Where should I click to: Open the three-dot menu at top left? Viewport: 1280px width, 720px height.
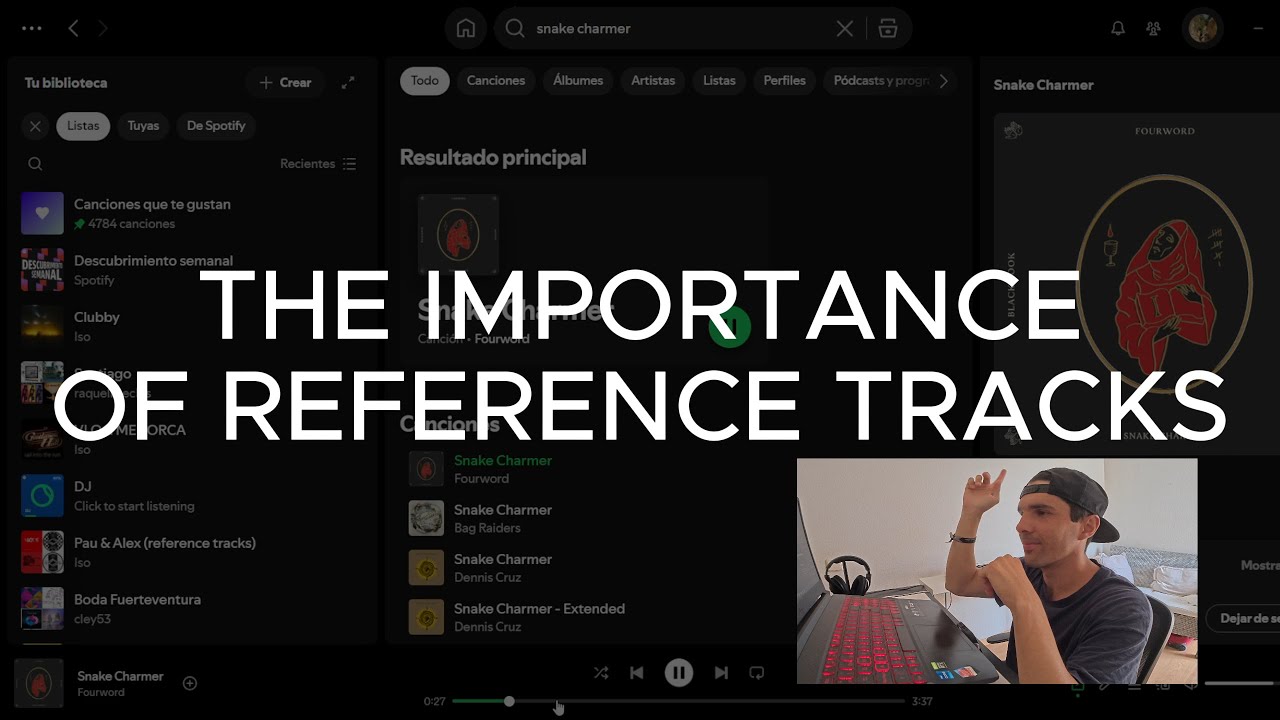click(31, 29)
